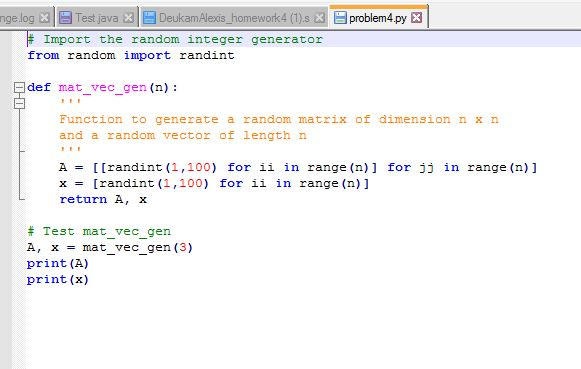The image size is (581, 369).
Task: Click the 'return A, x' line
Action: pyautogui.click(x=103, y=199)
